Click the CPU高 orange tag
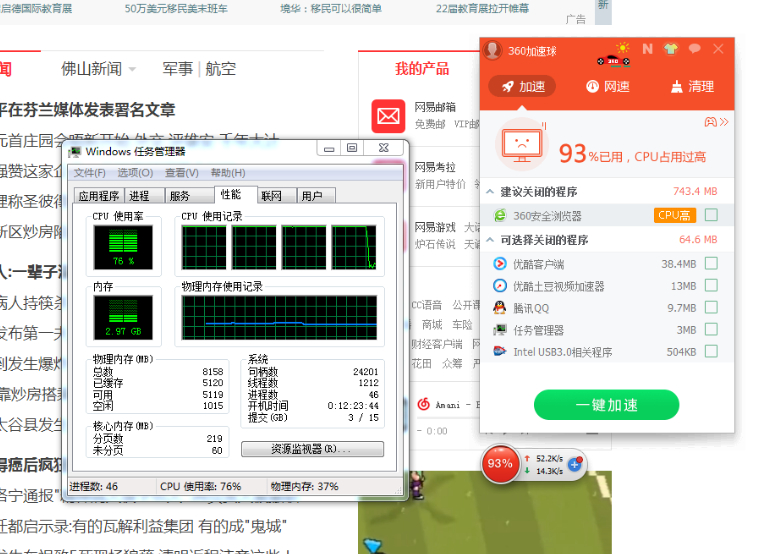Screen dimensions: 765x554 coord(675,215)
